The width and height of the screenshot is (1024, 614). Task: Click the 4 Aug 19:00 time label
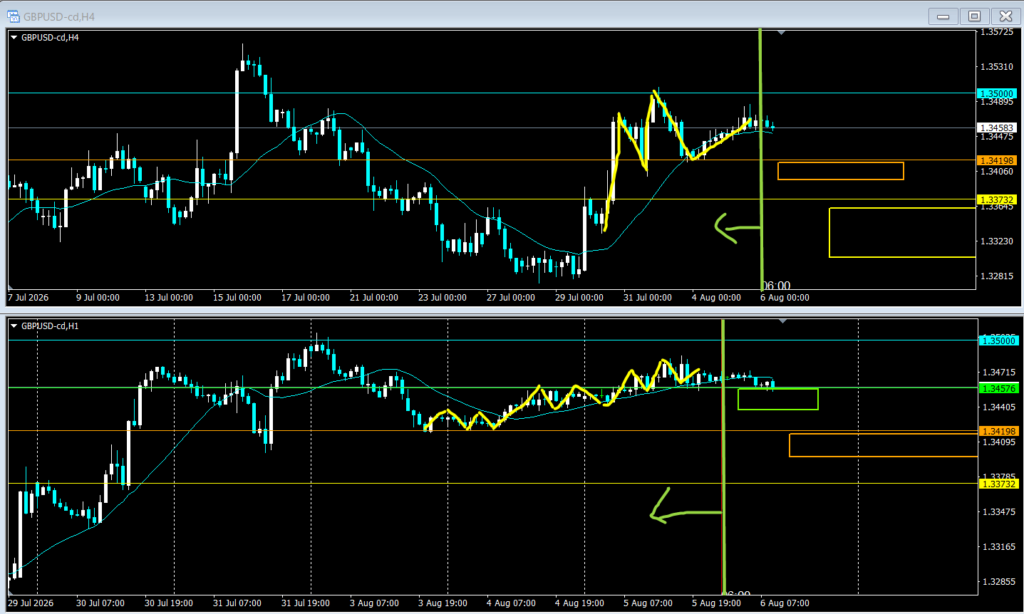580,603
